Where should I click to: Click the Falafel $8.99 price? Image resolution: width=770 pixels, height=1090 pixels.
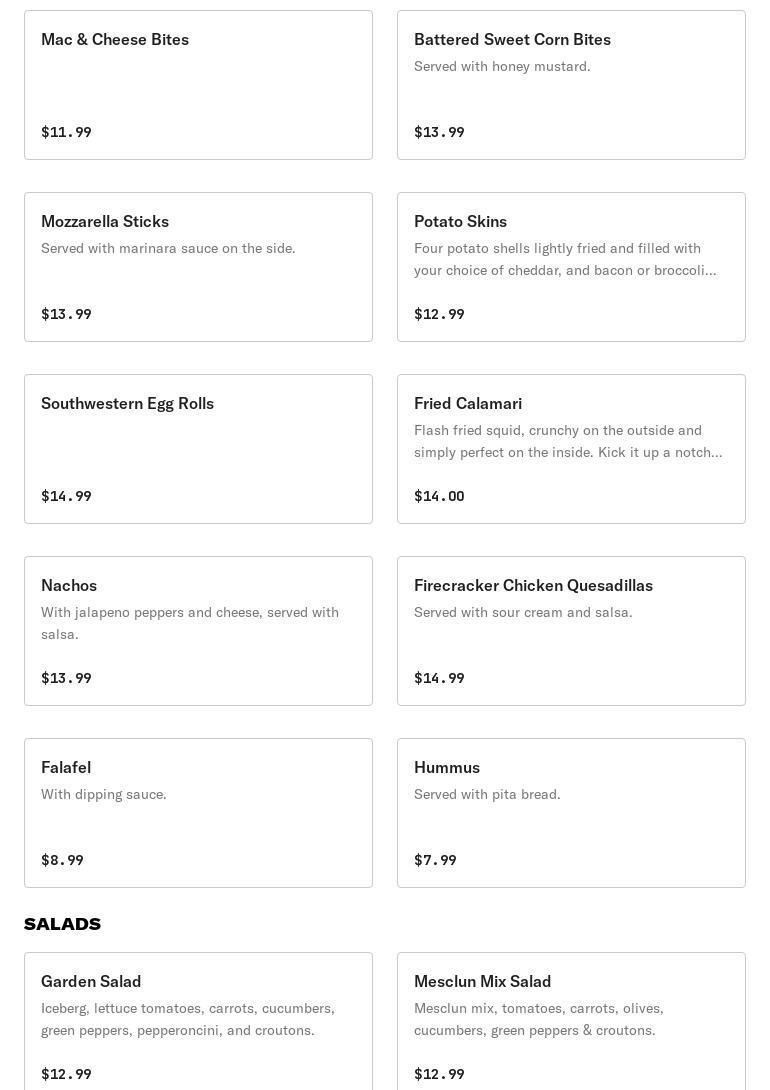point(63,860)
